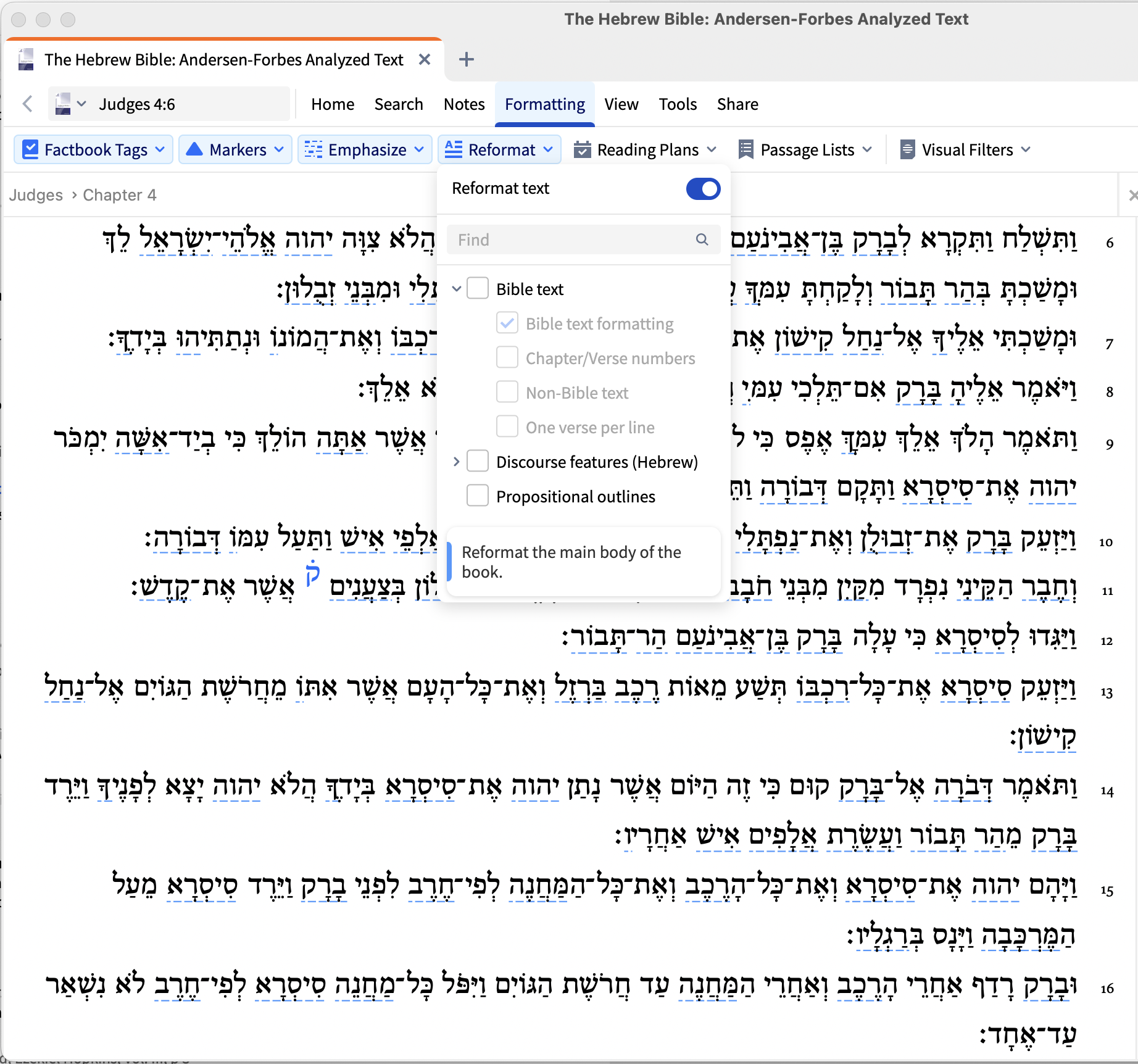Expand Discourse features (Hebrew) group
Screen dimensions: 1138x1064
(457, 461)
